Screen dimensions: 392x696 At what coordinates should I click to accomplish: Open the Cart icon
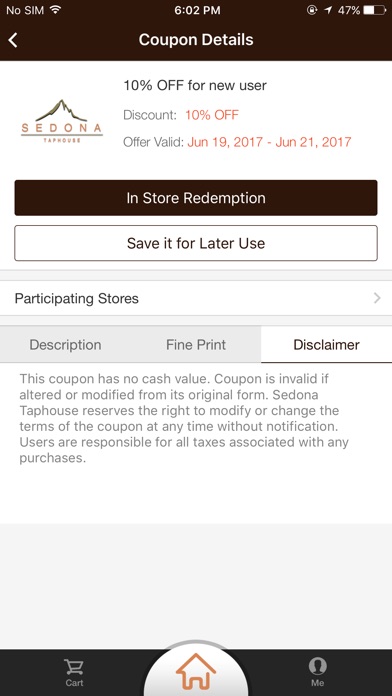[74, 667]
